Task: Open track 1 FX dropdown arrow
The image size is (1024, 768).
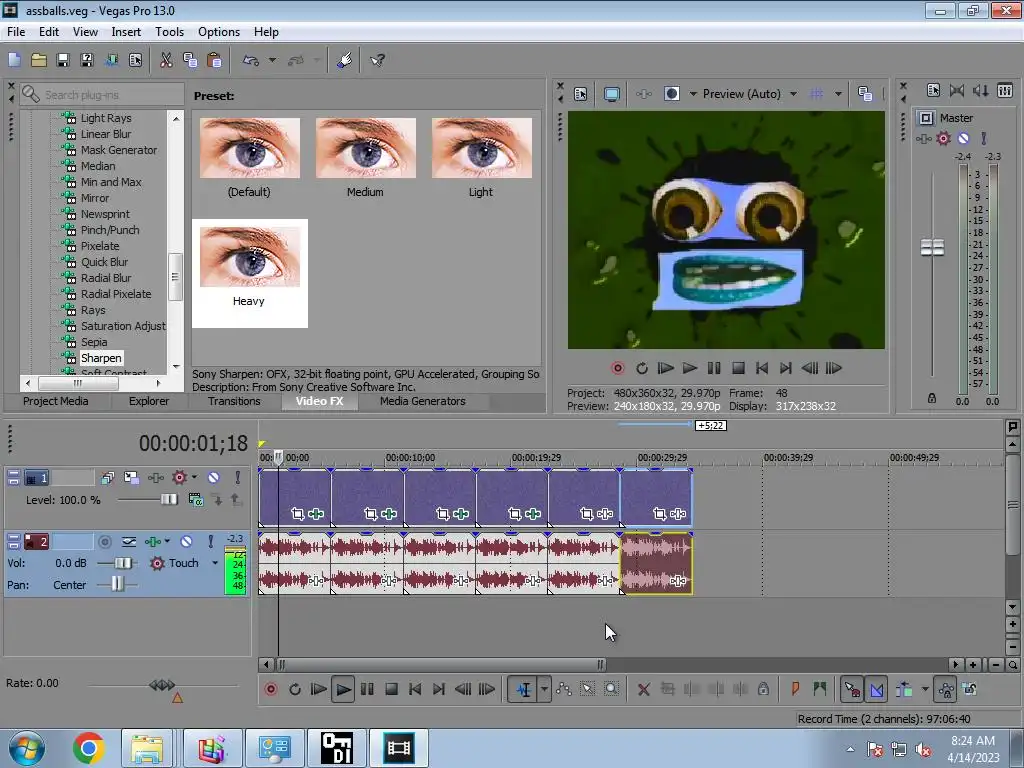Action: coord(194,478)
